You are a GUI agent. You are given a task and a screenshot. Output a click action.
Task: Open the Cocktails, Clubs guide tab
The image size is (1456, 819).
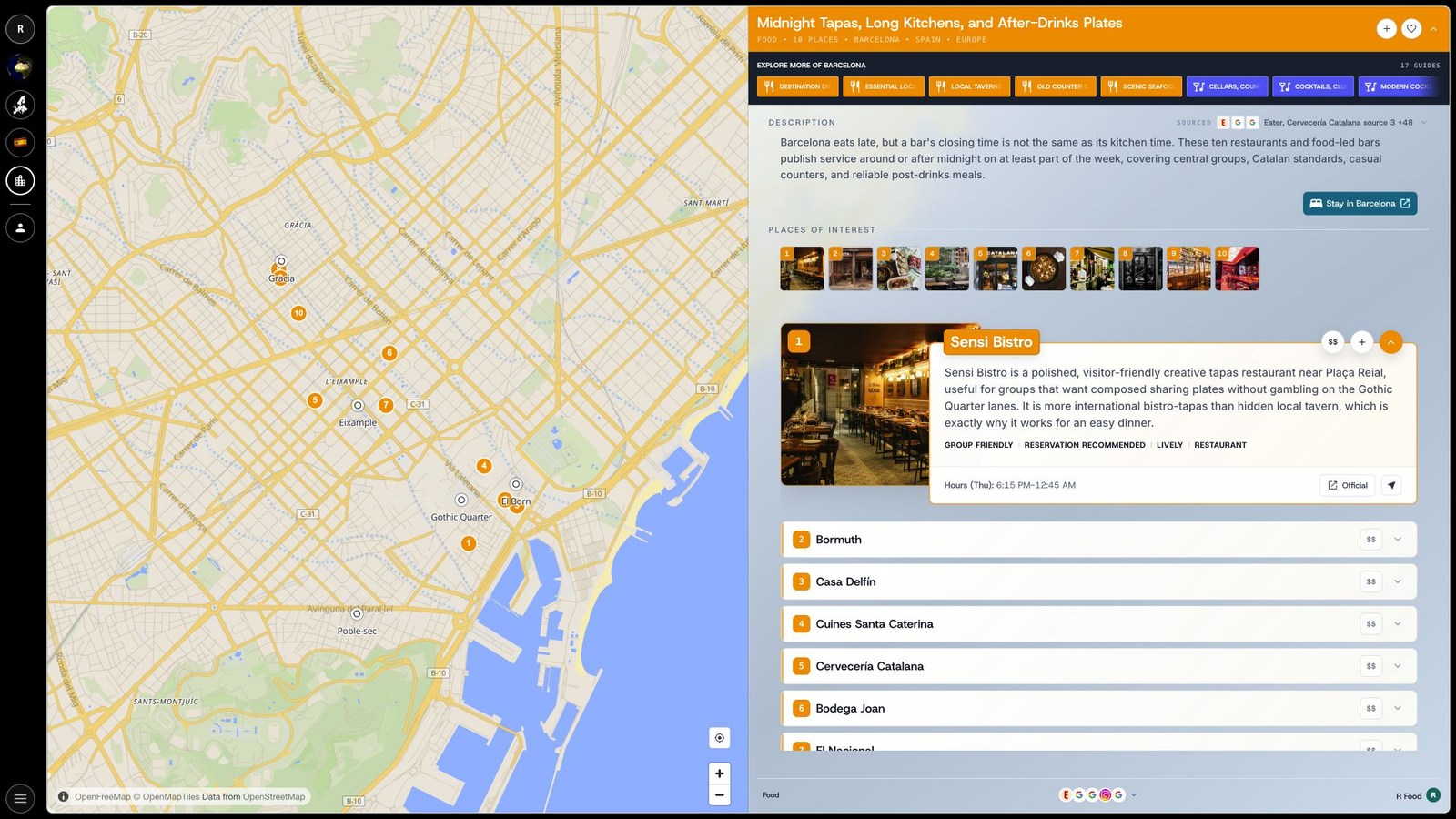click(1313, 86)
